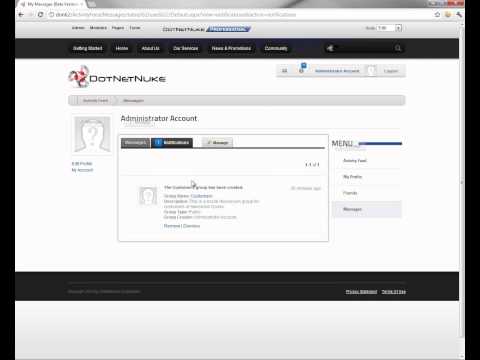Click the browser address bar URL

(176, 15)
